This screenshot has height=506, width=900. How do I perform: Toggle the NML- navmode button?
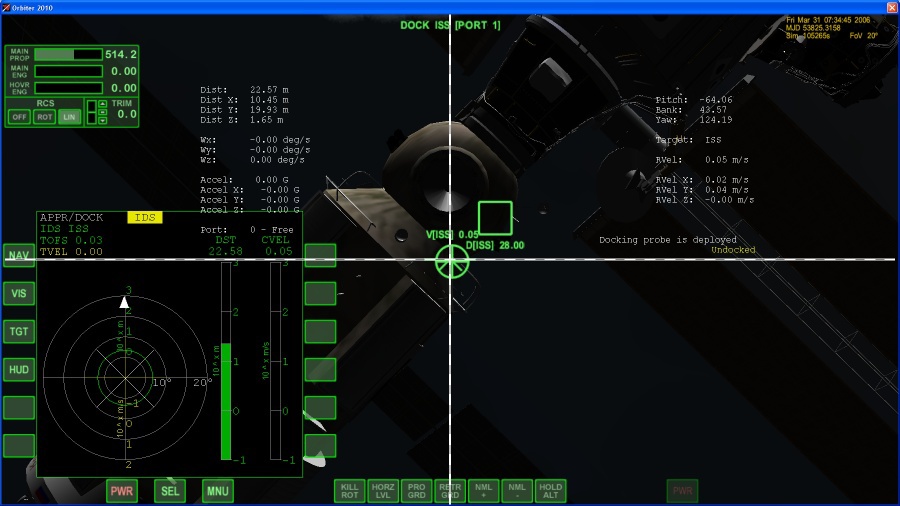tap(517, 491)
